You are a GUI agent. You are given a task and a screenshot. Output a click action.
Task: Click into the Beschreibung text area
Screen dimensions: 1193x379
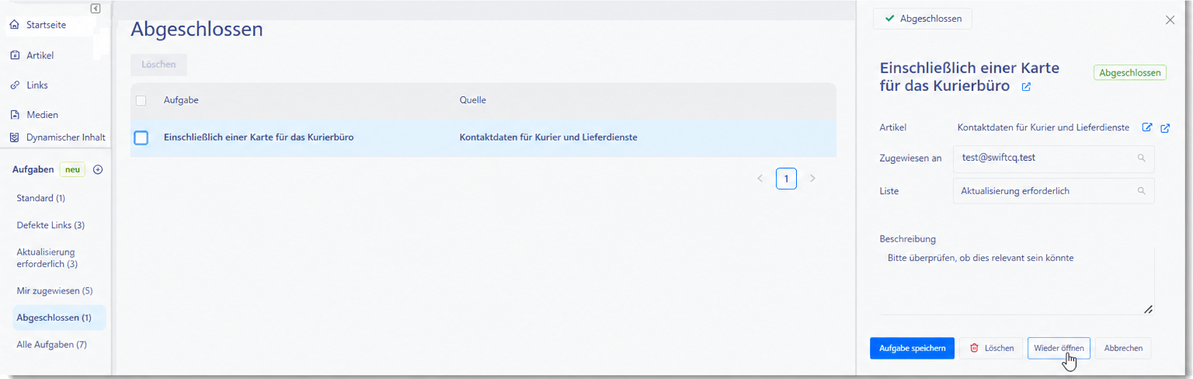click(x=1016, y=280)
